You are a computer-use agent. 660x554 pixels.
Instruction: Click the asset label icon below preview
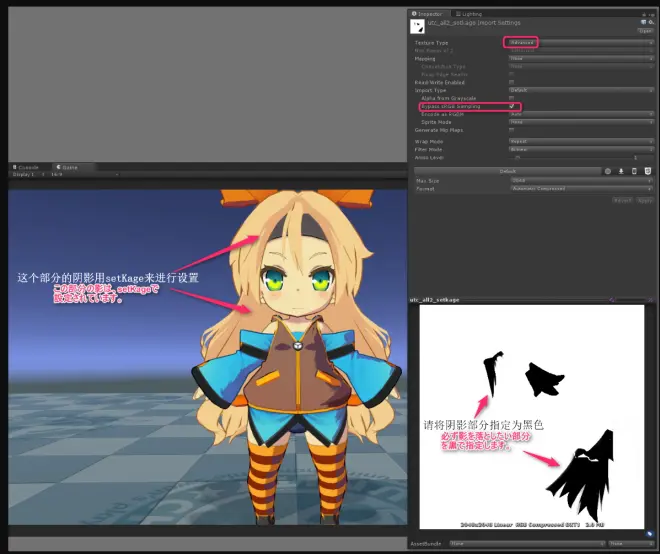649,533
